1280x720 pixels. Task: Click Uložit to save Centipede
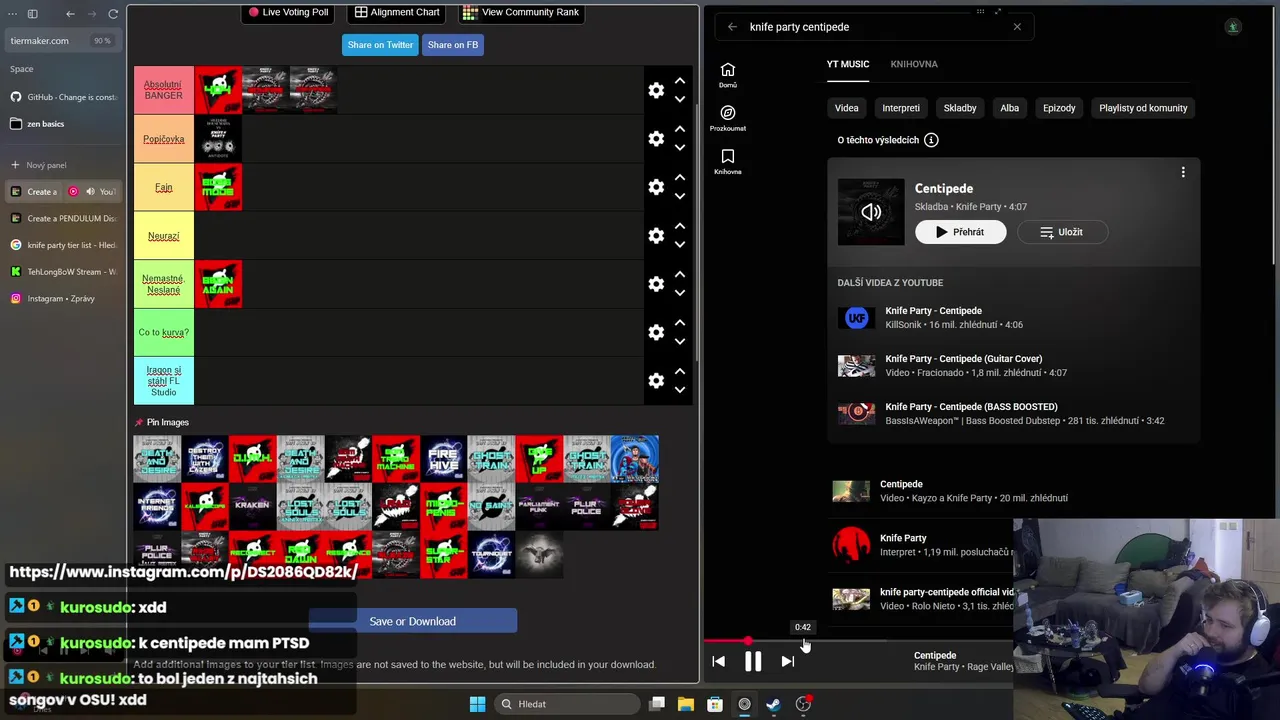[x=1061, y=232]
